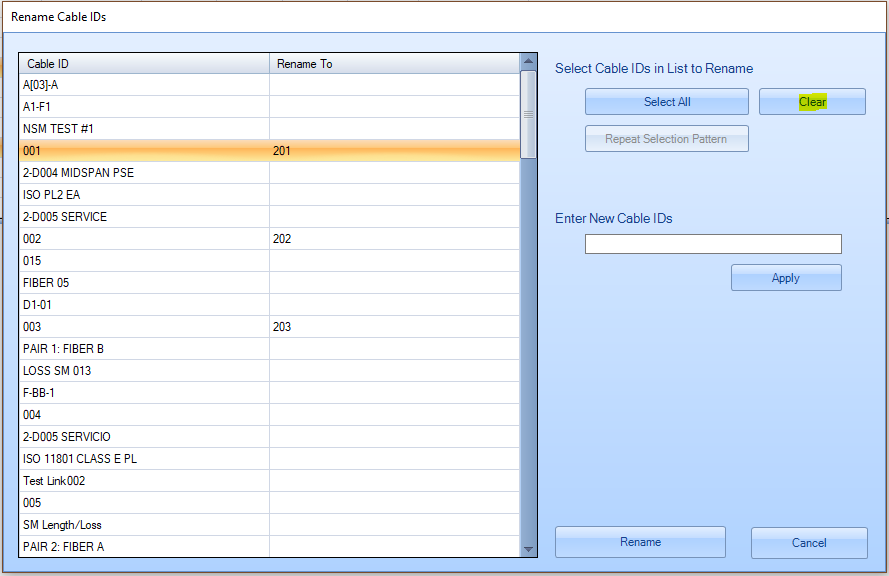
Task: Select cable row 004
Action: coord(269,414)
